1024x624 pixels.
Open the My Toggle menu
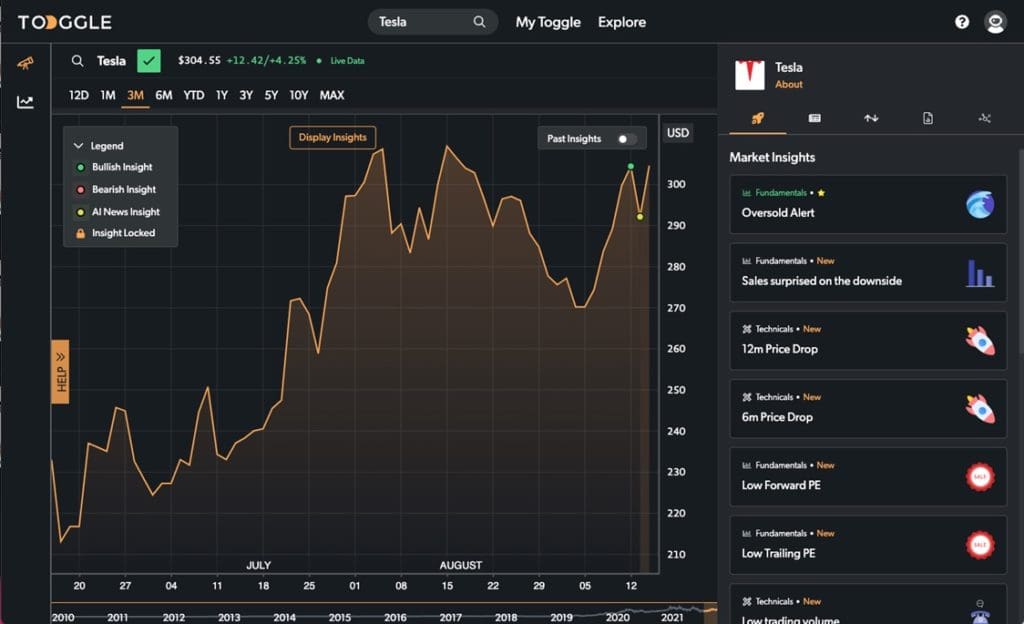click(548, 22)
